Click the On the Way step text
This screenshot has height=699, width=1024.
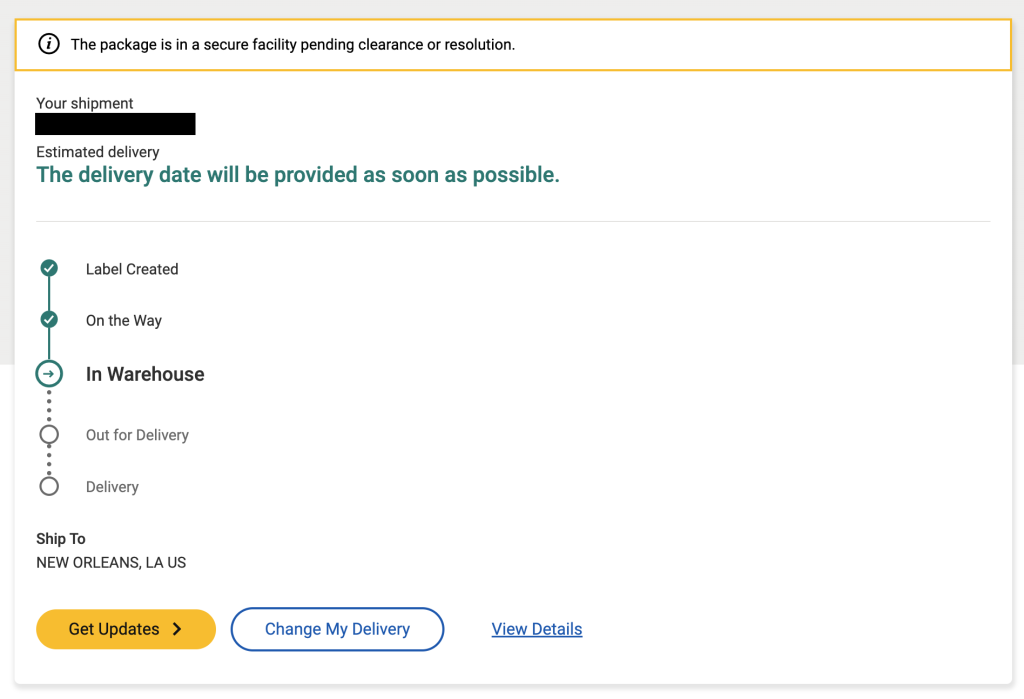pyautogui.click(x=124, y=321)
